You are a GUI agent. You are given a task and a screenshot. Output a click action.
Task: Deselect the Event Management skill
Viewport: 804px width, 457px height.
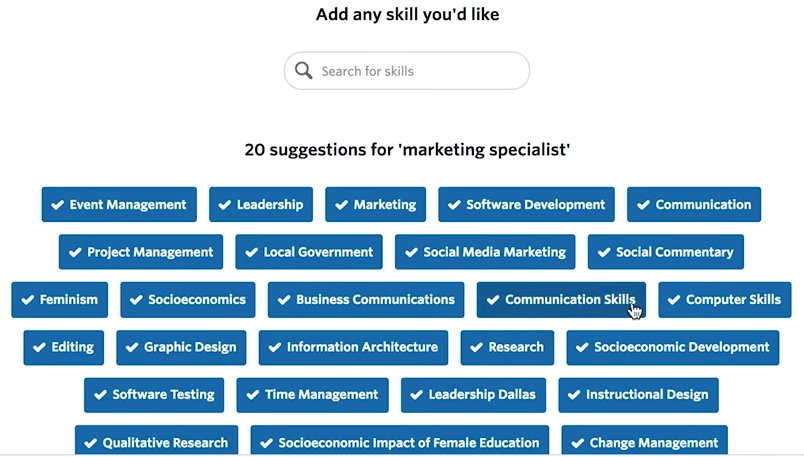tap(119, 205)
